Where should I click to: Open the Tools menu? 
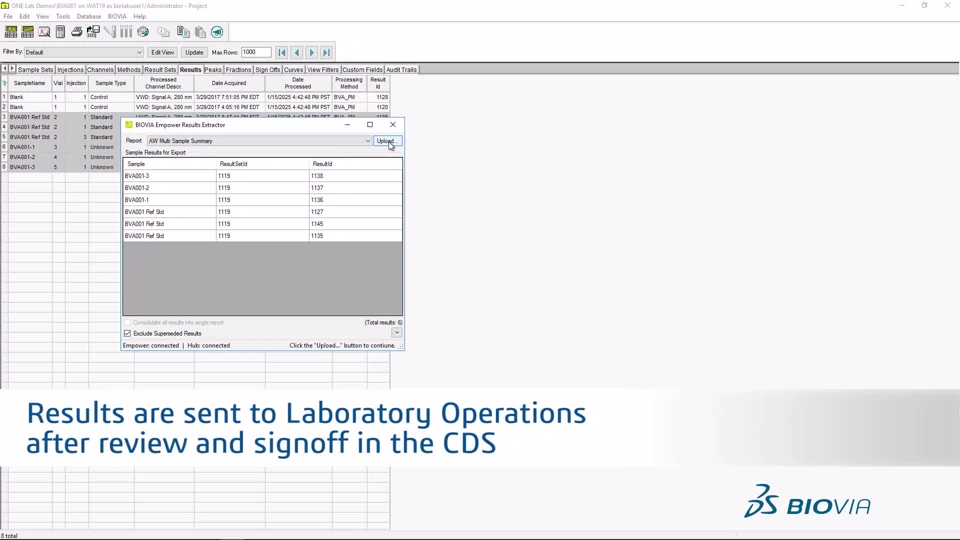click(x=63, y=17)
